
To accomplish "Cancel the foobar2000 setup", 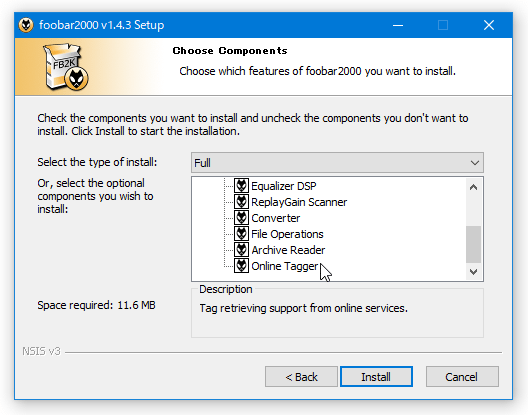I will click(462, 377).
